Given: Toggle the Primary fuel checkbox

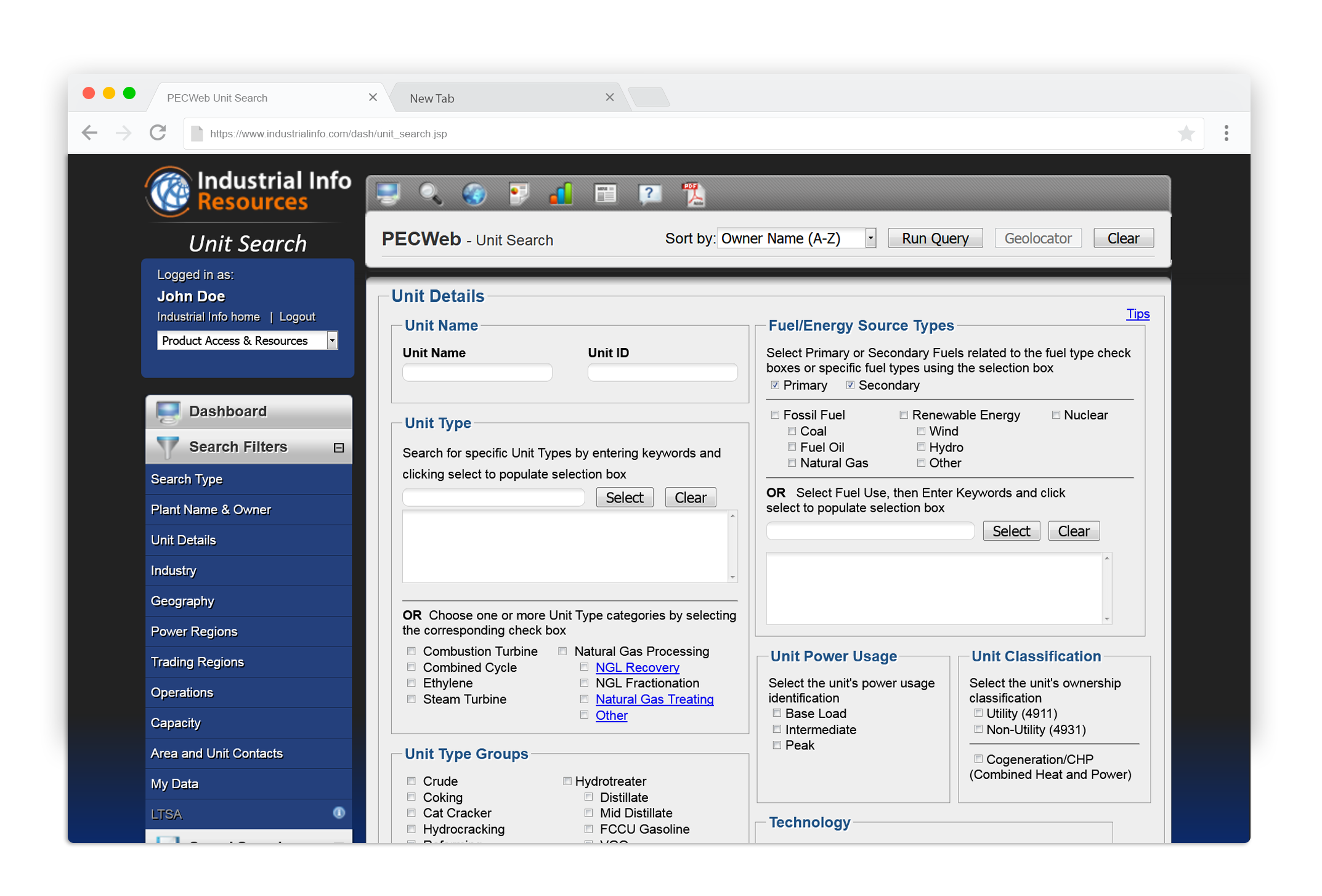Looking at the screenshot, I should (x=775, y=385).
